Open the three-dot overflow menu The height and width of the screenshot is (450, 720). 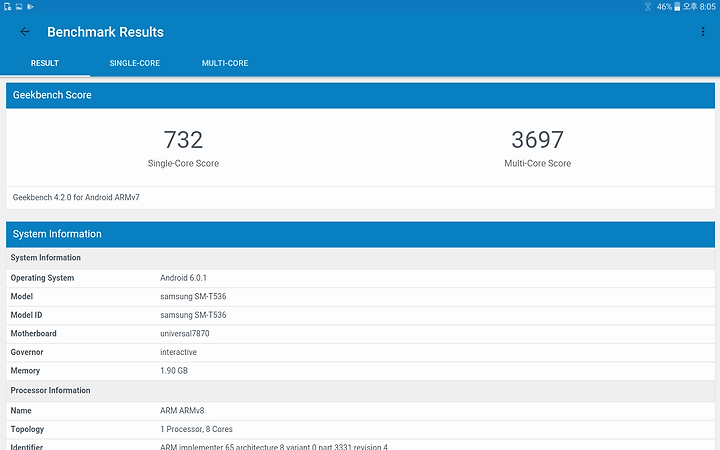tap(703, 32)
